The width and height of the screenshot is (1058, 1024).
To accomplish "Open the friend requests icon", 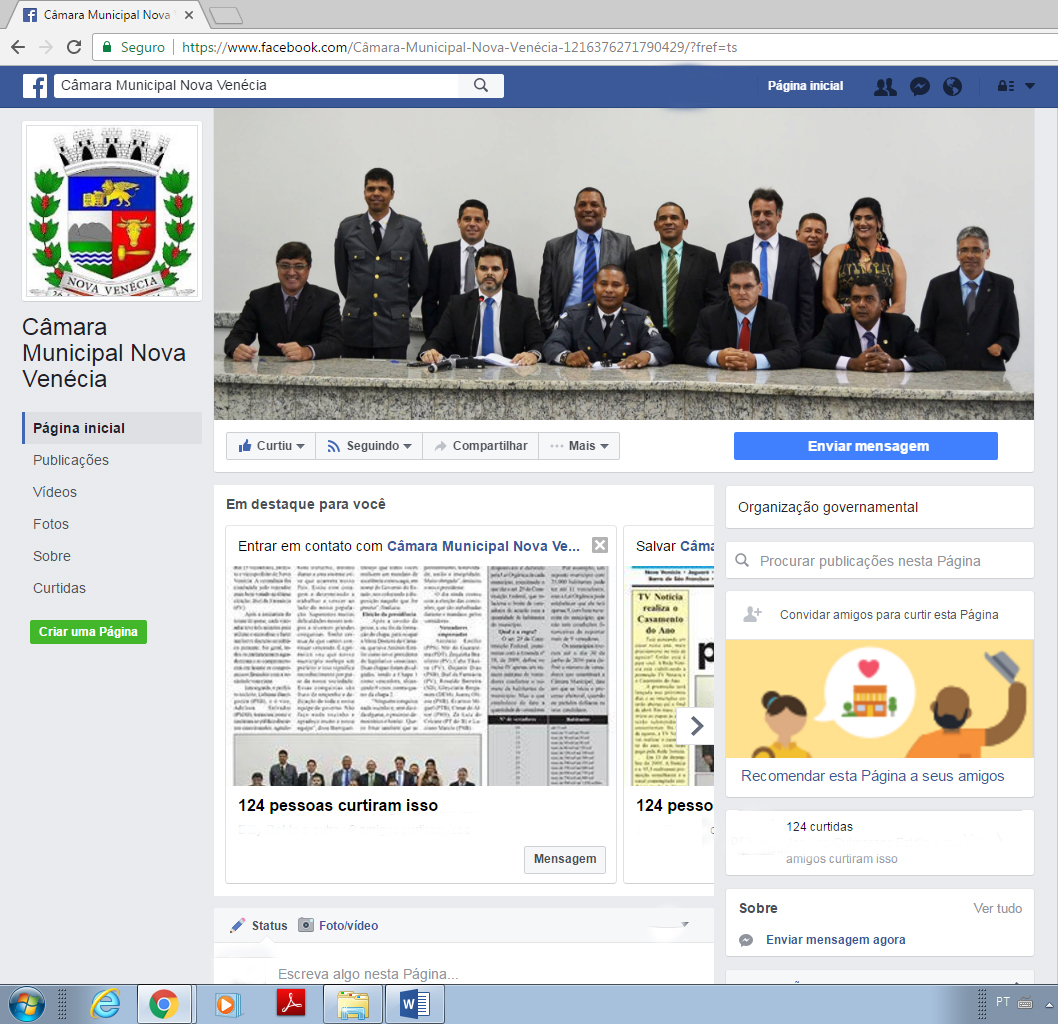I will tap(885, 86).
